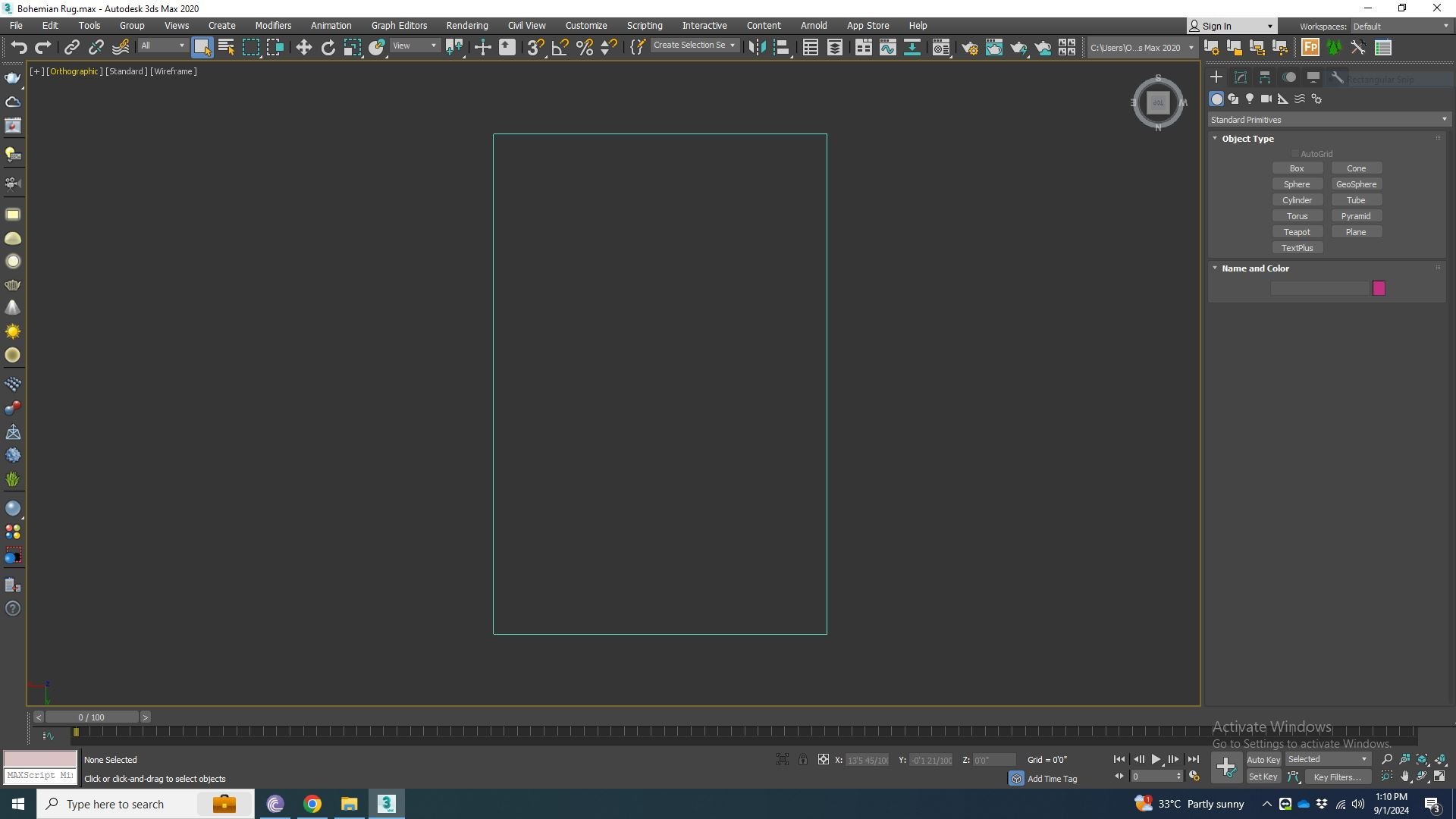Select the Cameras category icon
The image size is (1456, 819).
click(x=1266, y=99)
